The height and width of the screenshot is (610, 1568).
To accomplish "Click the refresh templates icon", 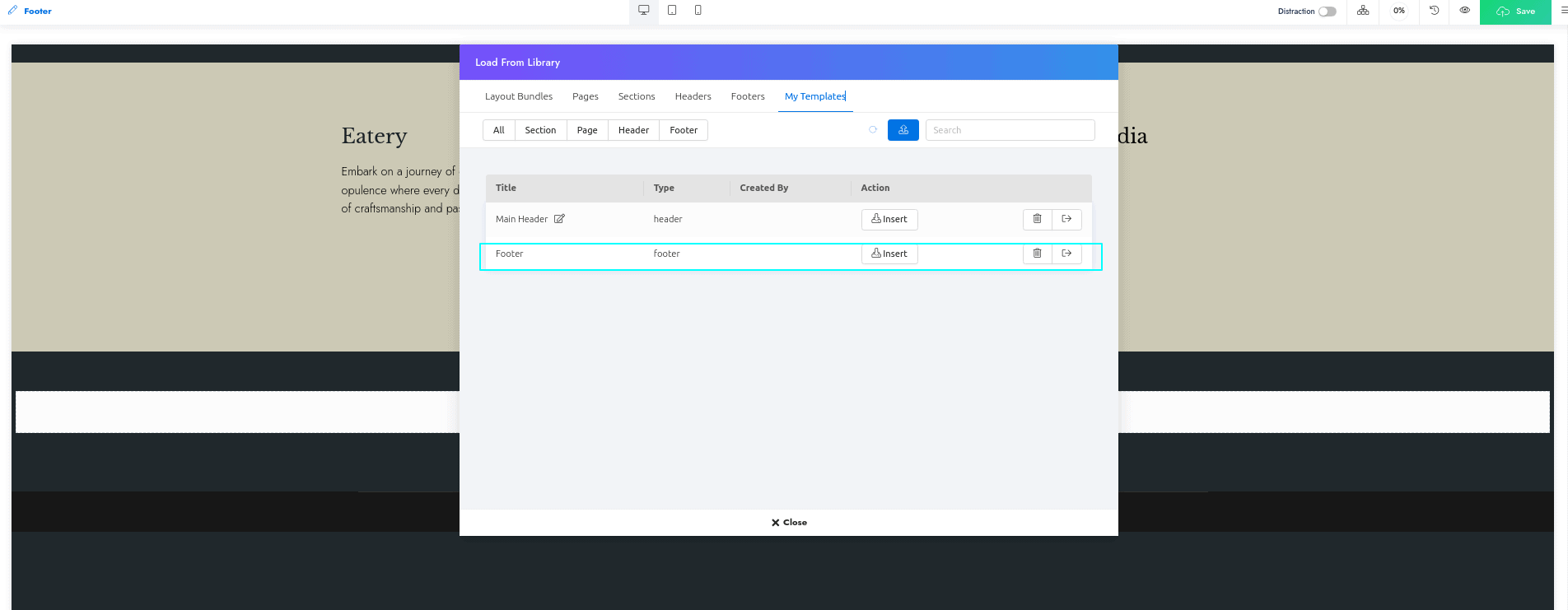I will pos(873,130).
